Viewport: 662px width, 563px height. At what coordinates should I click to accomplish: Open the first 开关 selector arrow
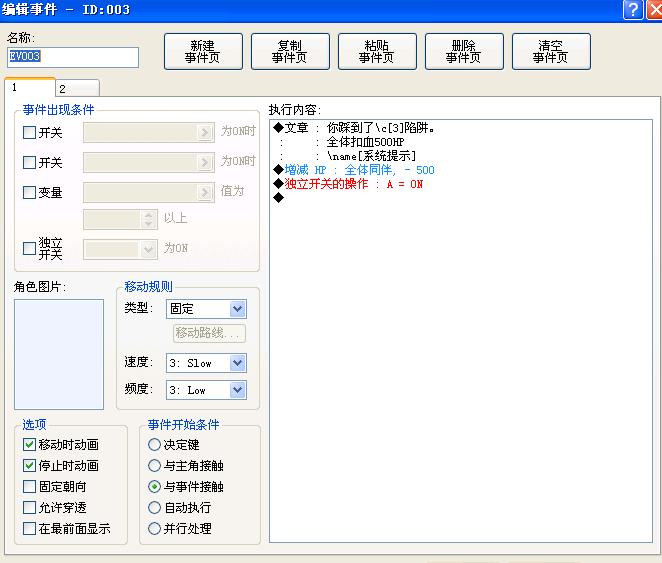205,133
